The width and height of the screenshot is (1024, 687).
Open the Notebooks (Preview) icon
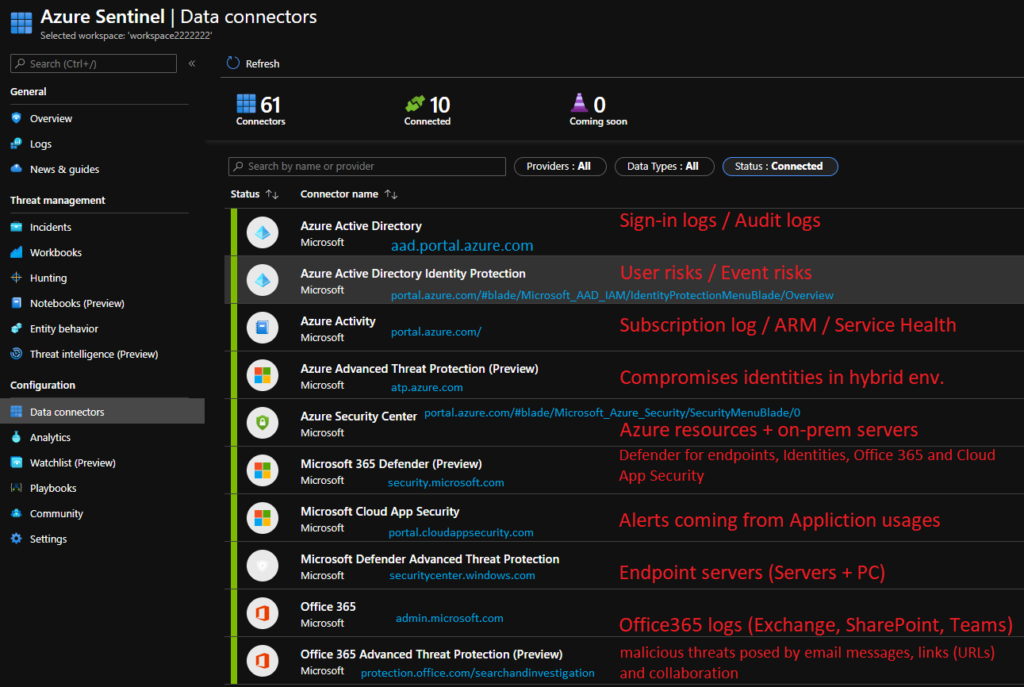point(16,303)
